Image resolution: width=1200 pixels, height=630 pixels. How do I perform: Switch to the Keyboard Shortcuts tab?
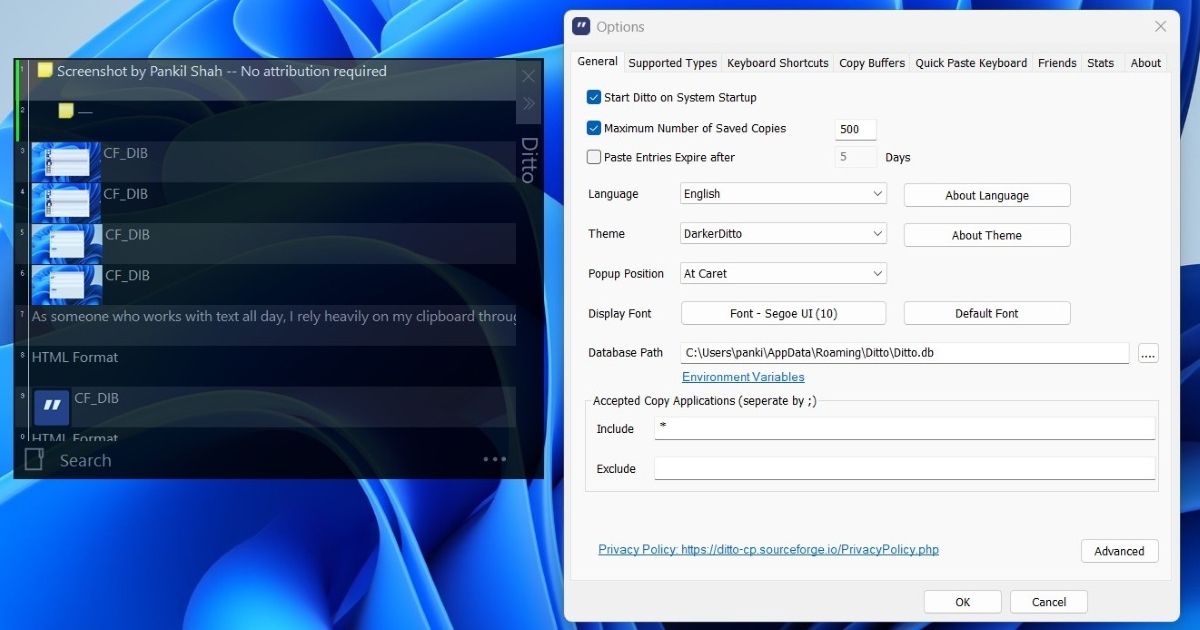777,62
